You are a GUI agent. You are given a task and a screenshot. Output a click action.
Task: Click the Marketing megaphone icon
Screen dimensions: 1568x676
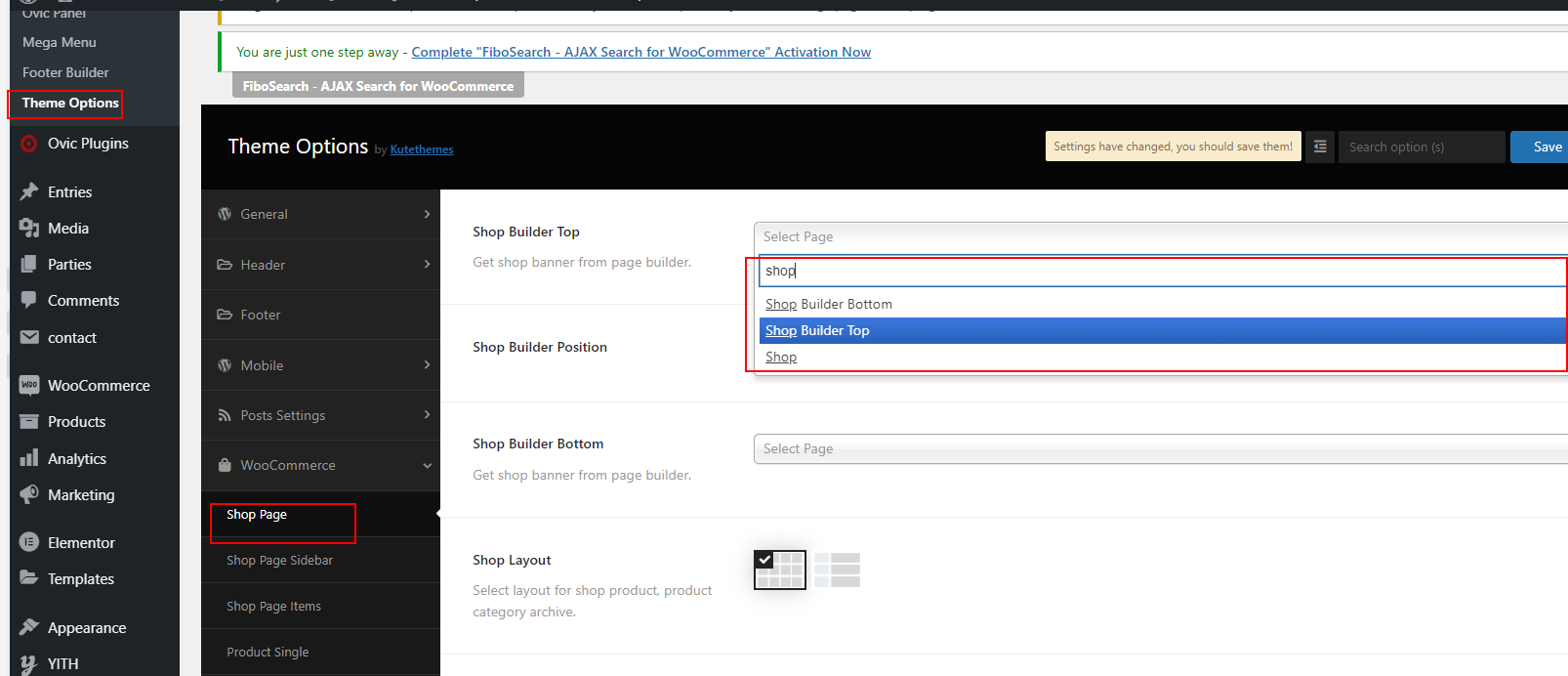click(29, 495)
